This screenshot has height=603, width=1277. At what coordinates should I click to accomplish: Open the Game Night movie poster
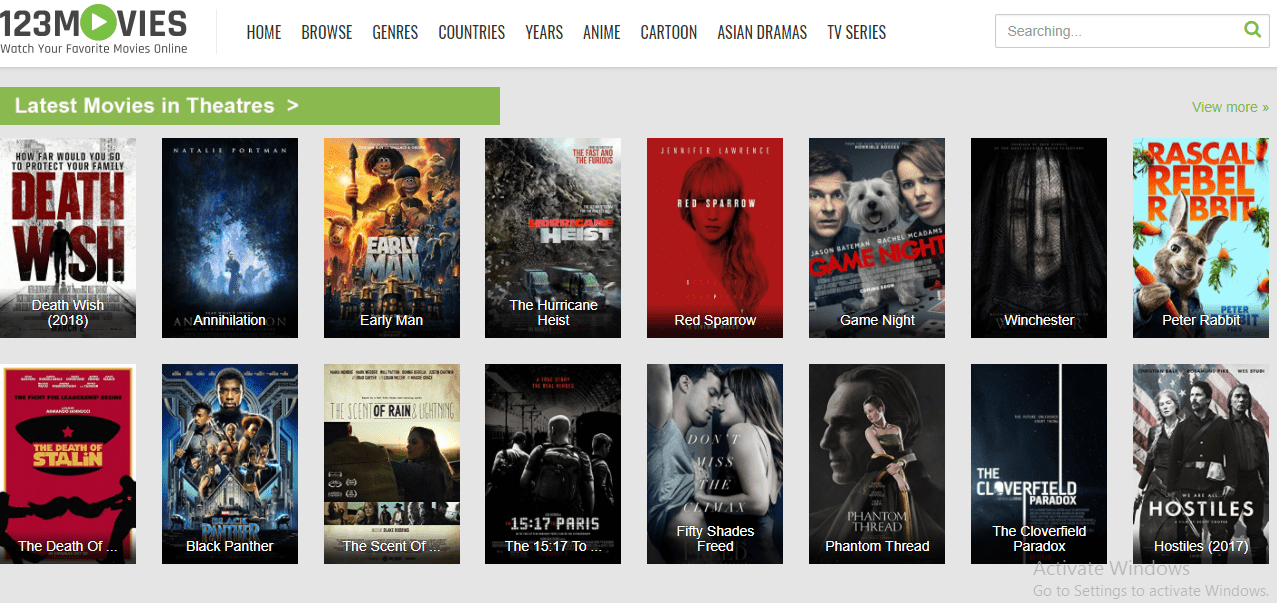coord(877,238)
